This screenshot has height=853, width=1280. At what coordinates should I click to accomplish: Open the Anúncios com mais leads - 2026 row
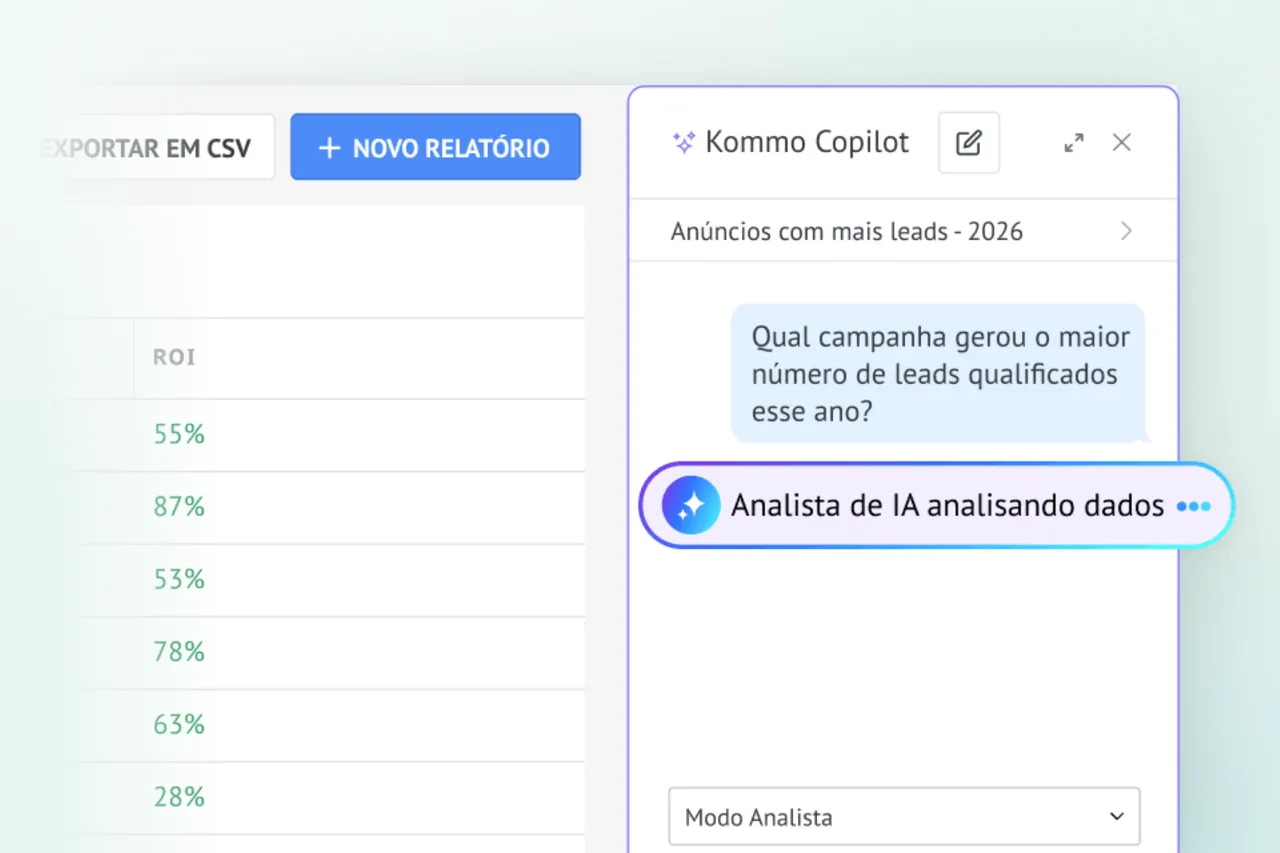[903, 231]
